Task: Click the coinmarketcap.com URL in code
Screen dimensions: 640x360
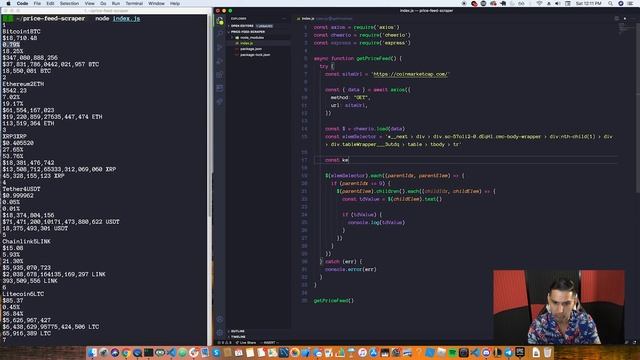Action: pyautogui.click(x=410, y=74)
